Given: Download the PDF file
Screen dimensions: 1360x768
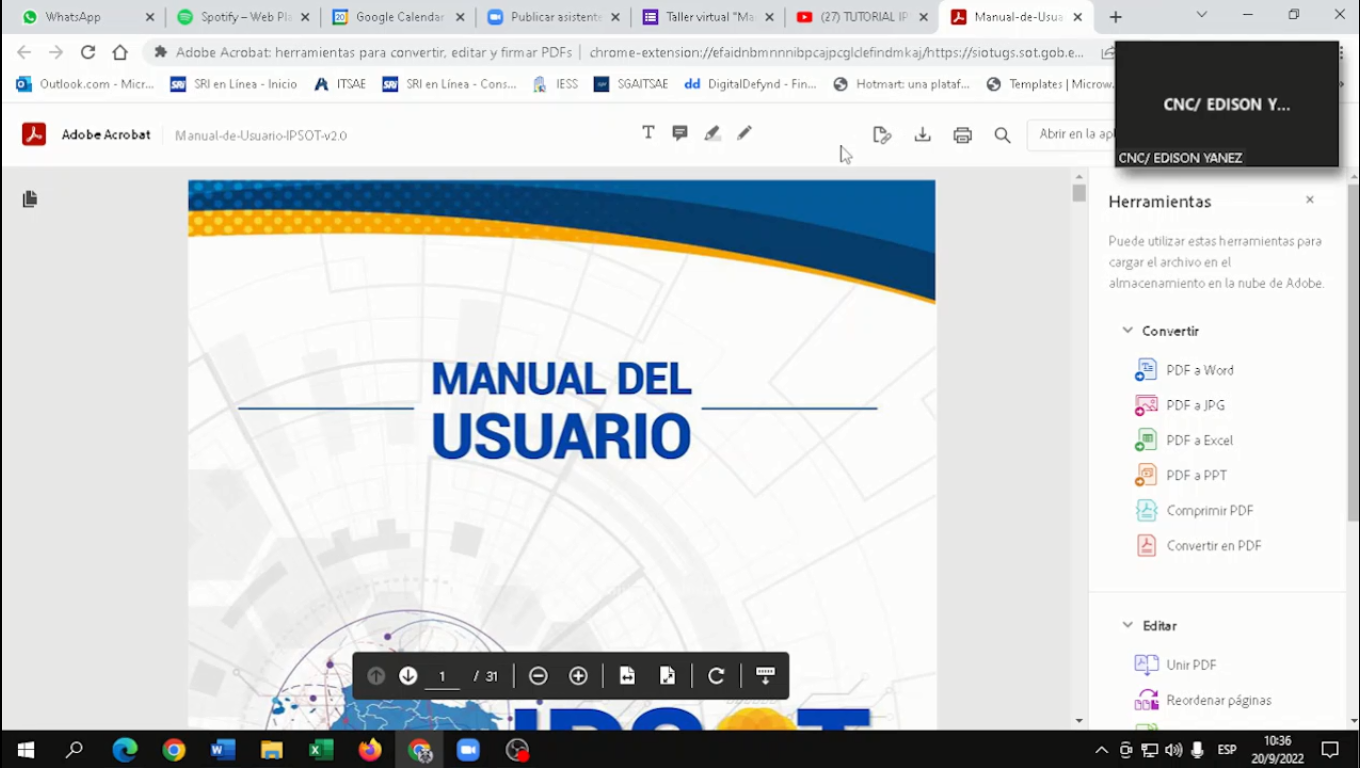Looking at the screenshot, I should pyautogui.click(x=922, y=135).
